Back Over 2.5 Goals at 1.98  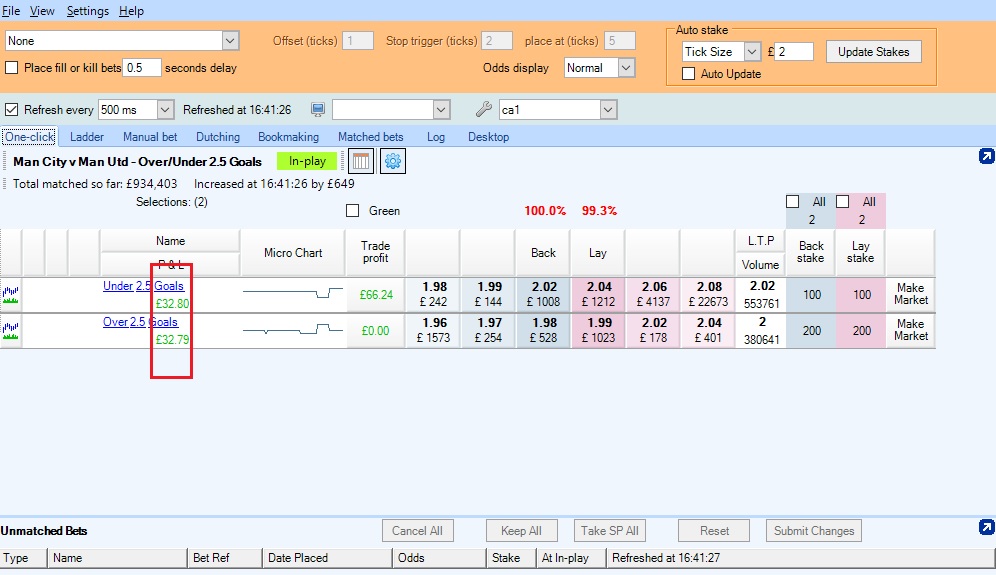pyautogui.click(x=544, y=330)
